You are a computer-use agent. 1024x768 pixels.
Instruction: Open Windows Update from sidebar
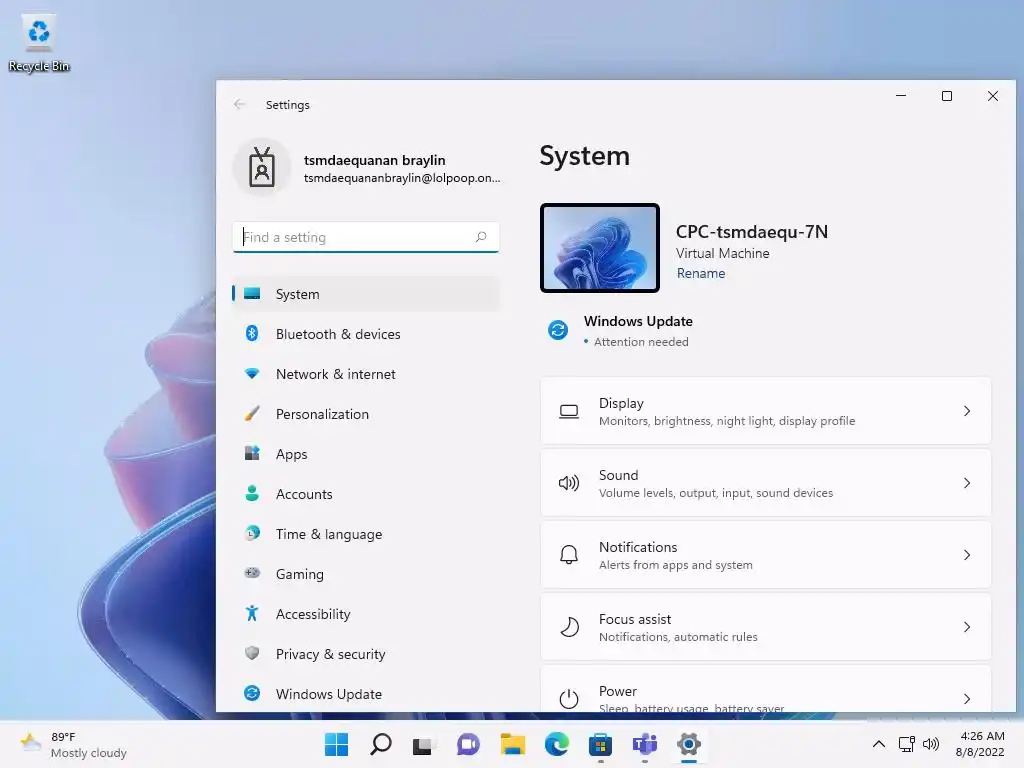366,693
